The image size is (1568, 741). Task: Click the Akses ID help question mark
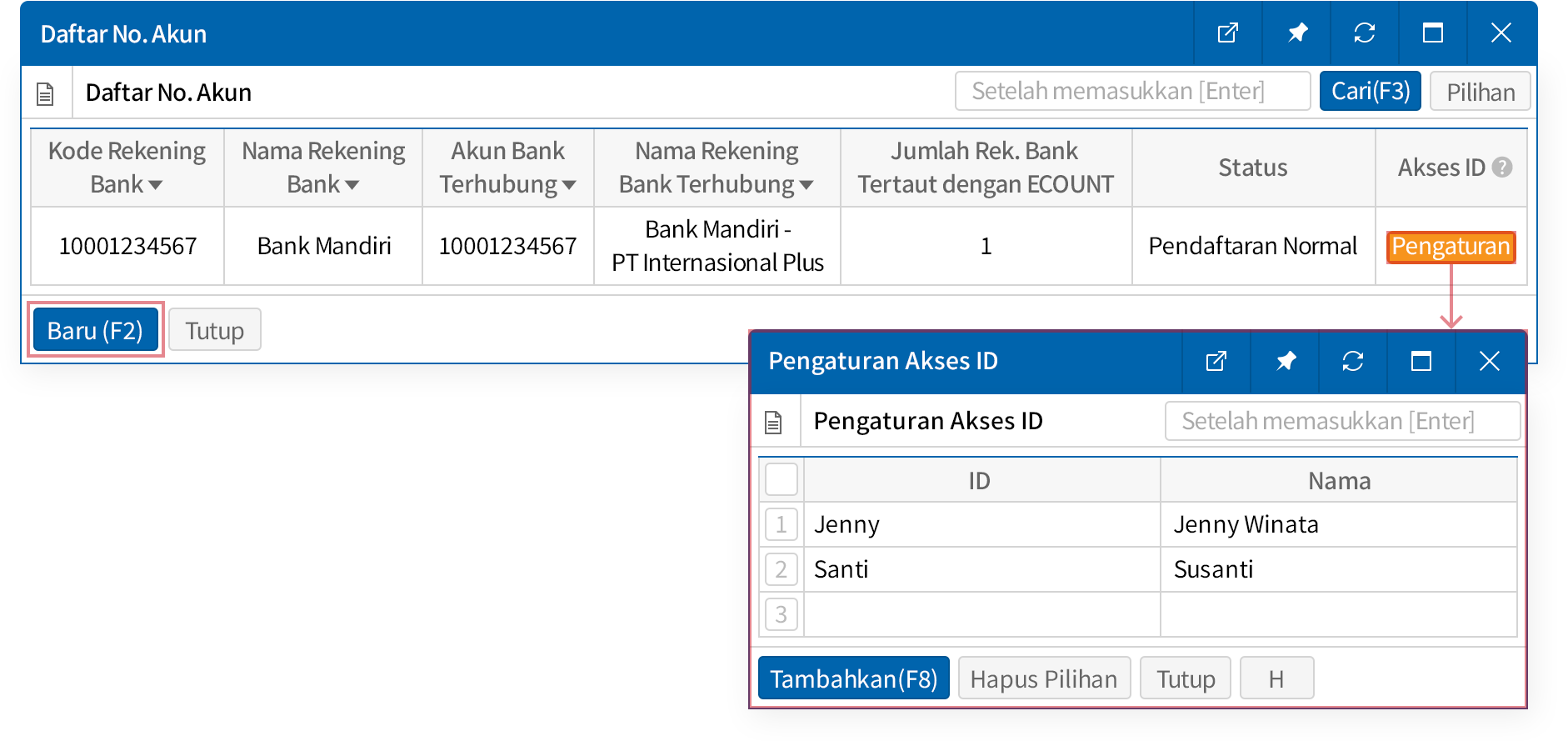pyautogui.click(x=1502, y=168)
